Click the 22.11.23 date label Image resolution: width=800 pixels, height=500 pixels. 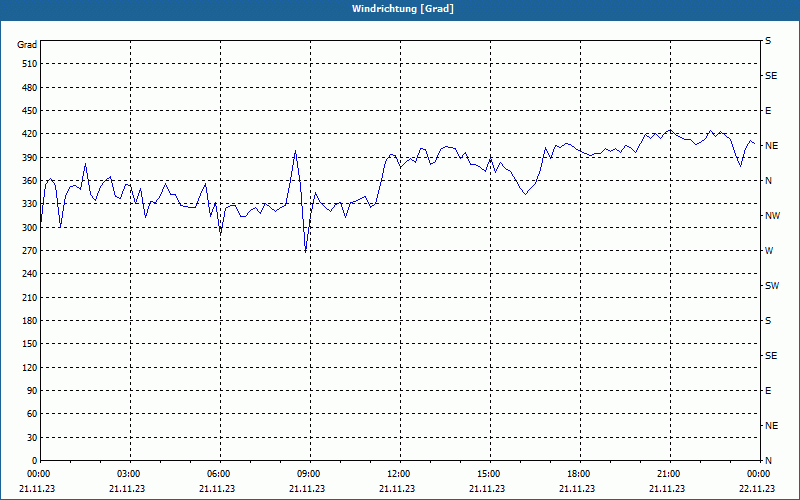click(x=757, y=489)
